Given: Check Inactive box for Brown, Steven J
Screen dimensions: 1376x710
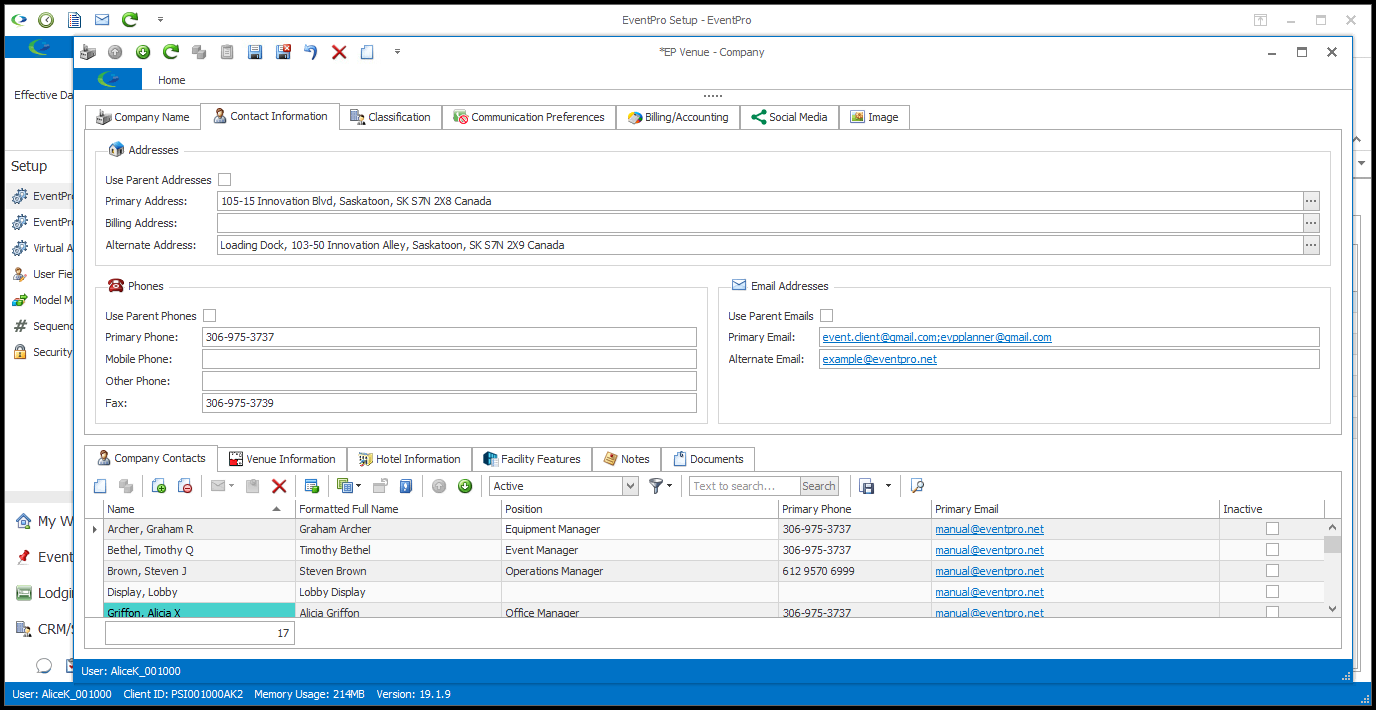Looking at the screenshot, I should 1273,571.
